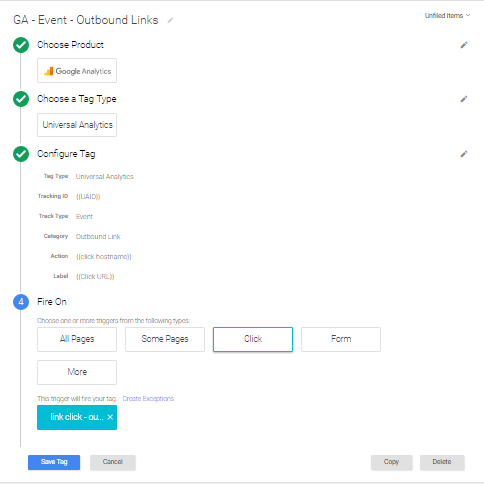
Task: Click the Track Type label
Action: 53,216
